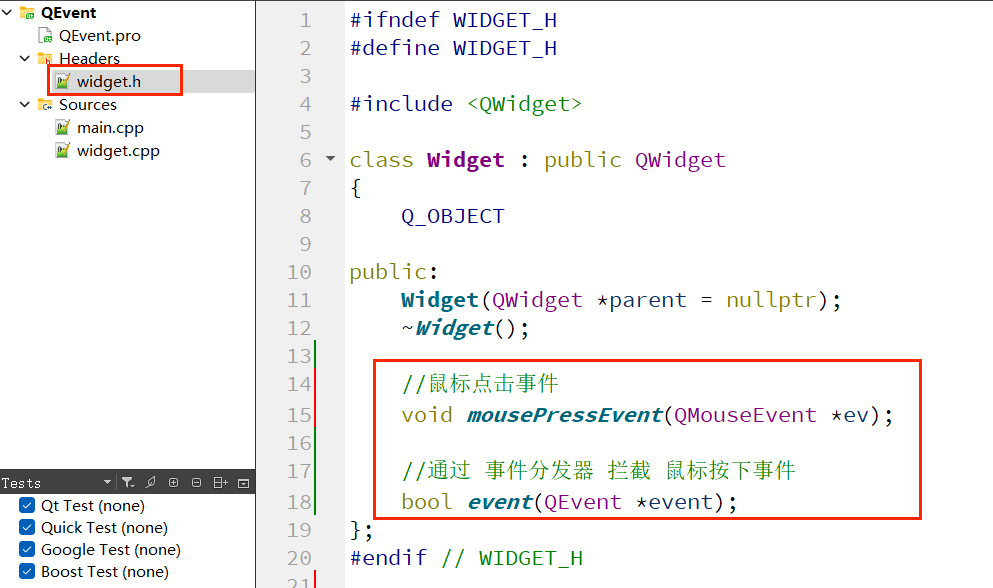Collapse the Sources folder node
The width and height of the screenshot is (993, 588).
pyautogui.click(x=25, y=105)
